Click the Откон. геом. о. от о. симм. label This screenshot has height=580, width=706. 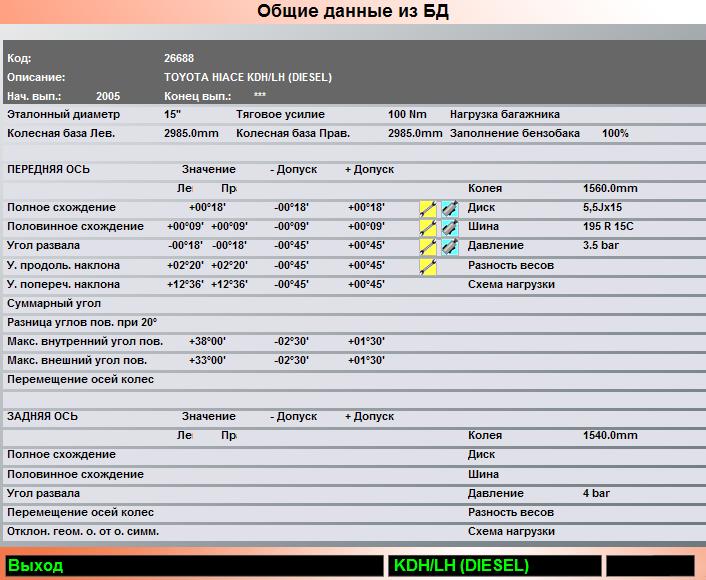83,531
